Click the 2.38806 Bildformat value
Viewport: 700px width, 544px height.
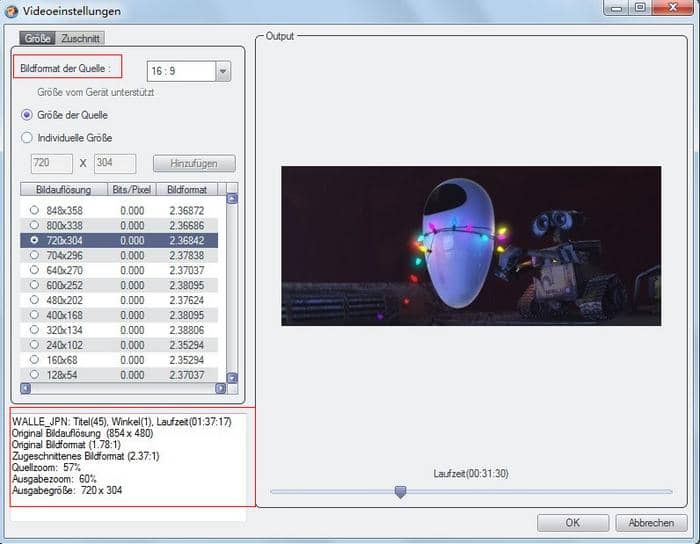187,330
